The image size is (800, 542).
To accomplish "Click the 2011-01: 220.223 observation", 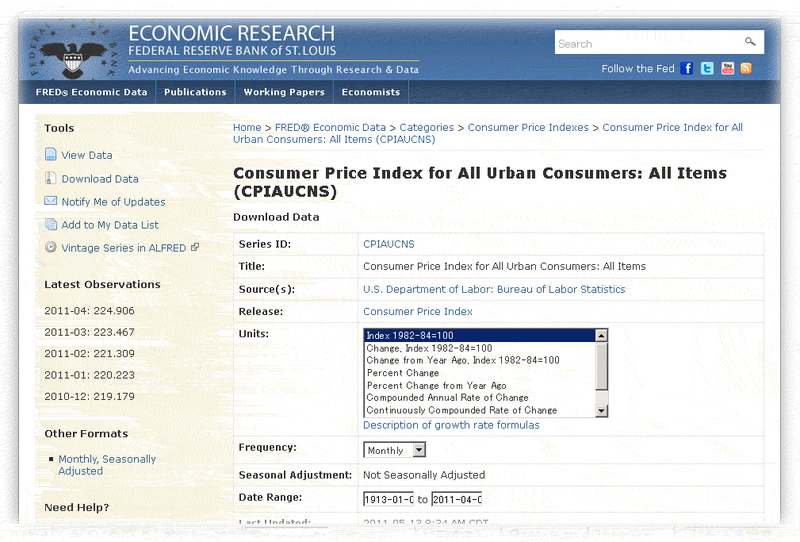I will tap(89, 375).
